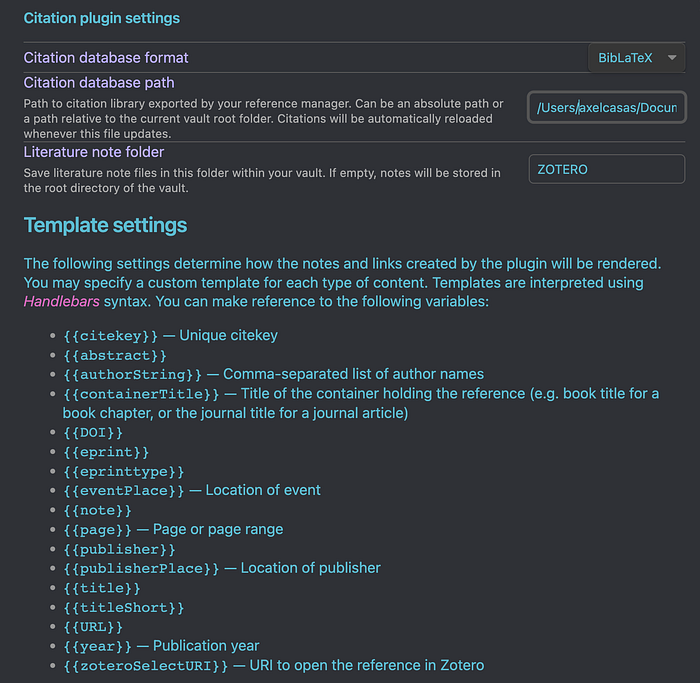Focus the Literature note folder ZOTERO field
The height and width of the screenshot is (683, 700).
pyautogui.click(x=606, y=169)
